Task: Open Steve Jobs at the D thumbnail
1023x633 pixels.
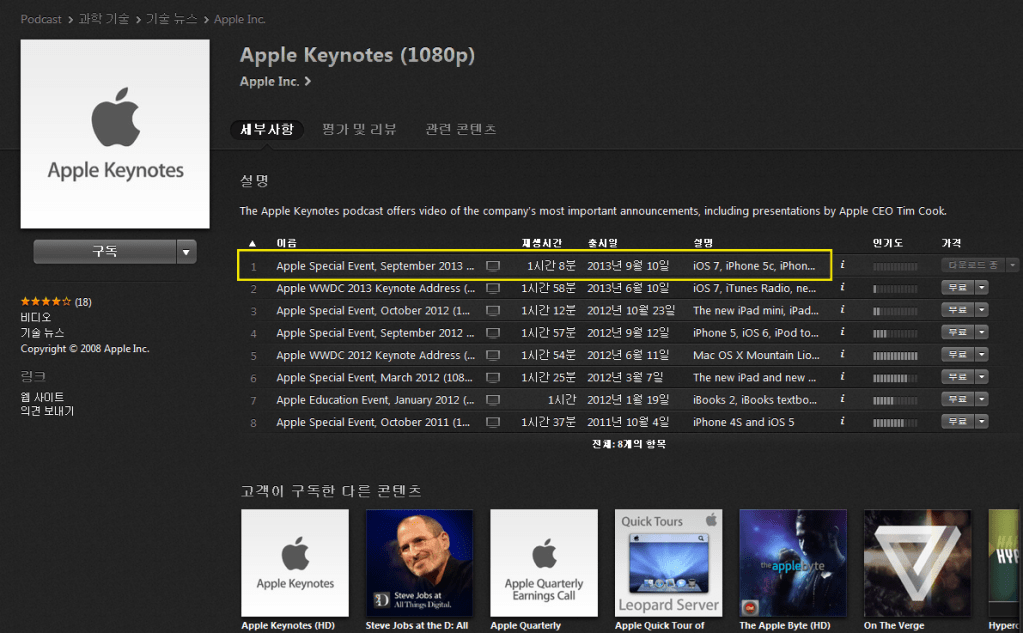Action: click(420, 563)
